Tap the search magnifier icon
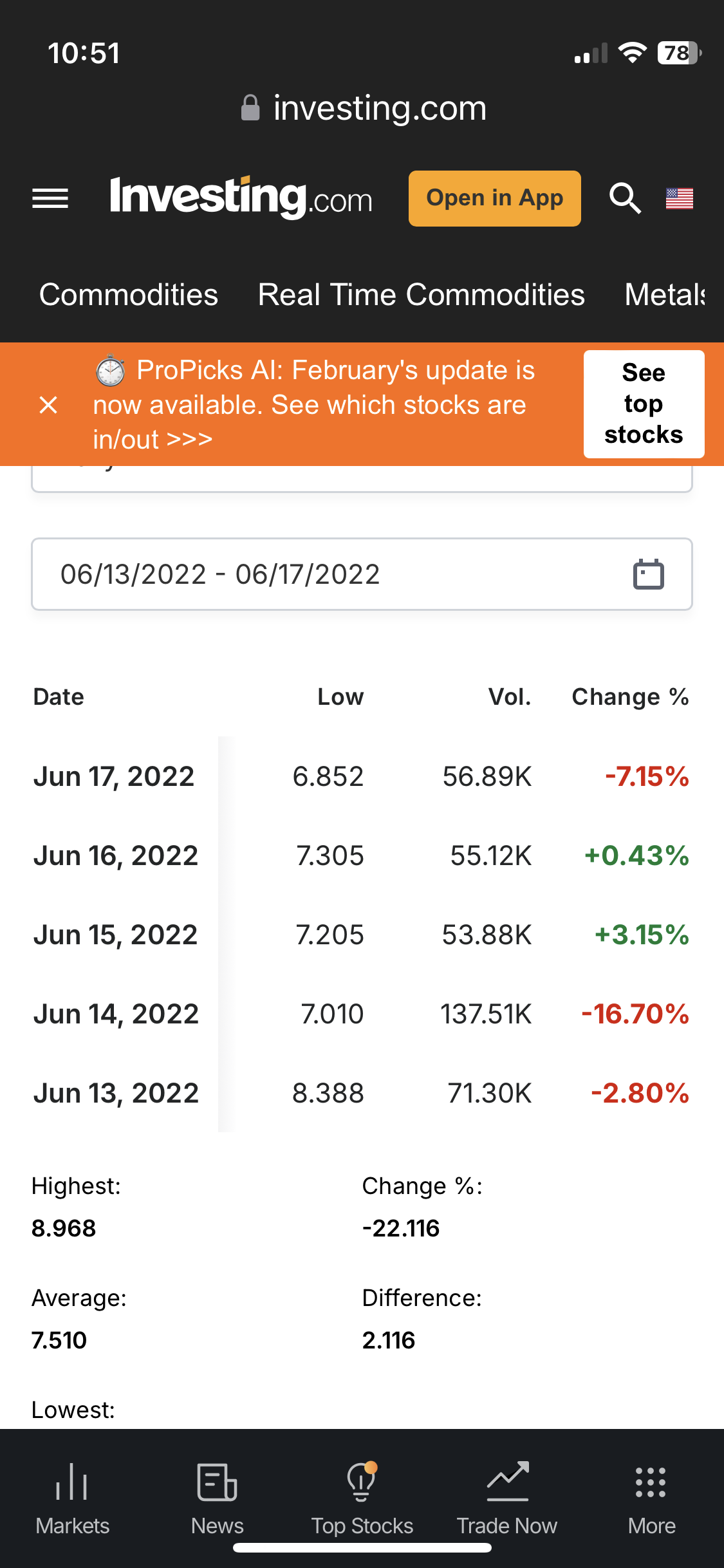Screen dimensions: 724x1568 [624, 198]
